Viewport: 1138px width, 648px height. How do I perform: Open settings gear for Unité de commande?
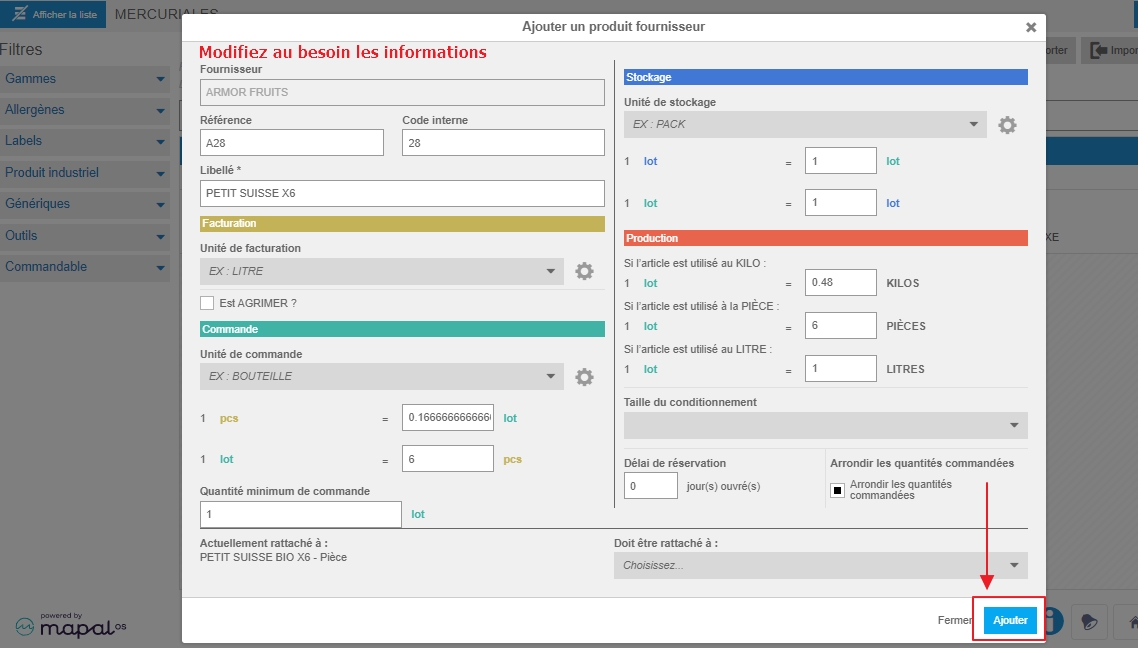pyautogui.click(x=584, y=377)
